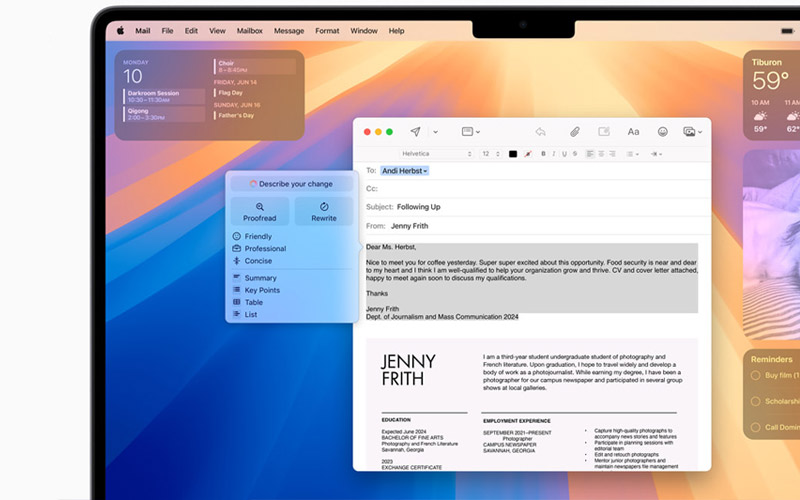Choose the Concise option
The width and height of the screenshot is (800, 500).
tap(253, 261)
